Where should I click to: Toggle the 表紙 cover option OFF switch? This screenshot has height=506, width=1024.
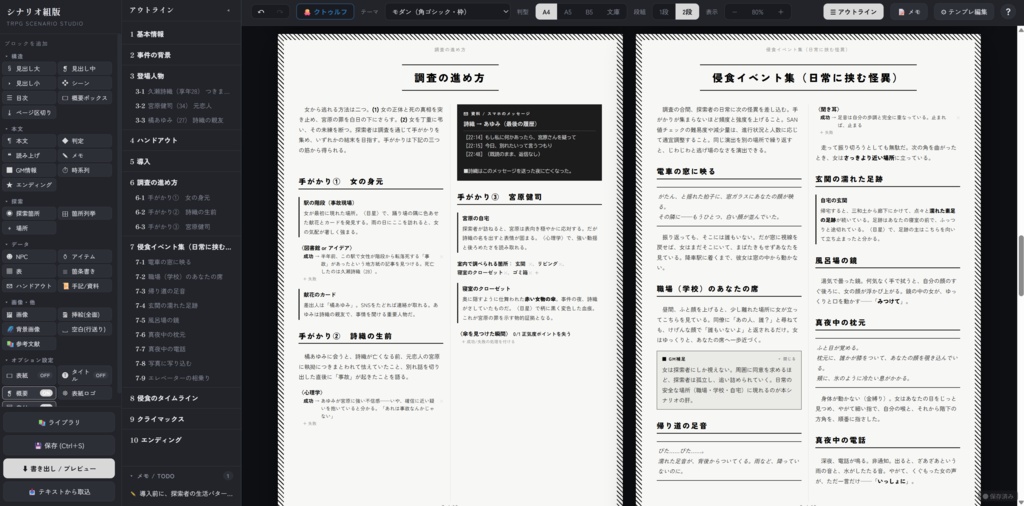[x=44, y=375]
